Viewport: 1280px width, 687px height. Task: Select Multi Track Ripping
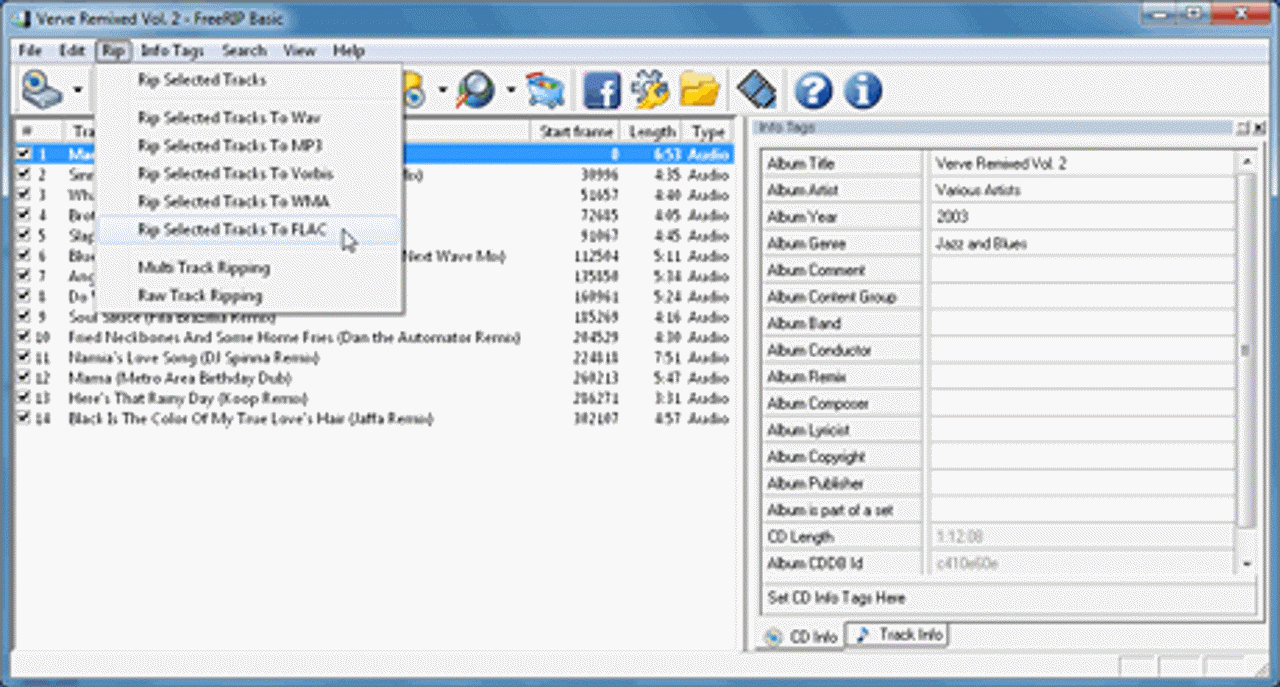pos(250,267)
